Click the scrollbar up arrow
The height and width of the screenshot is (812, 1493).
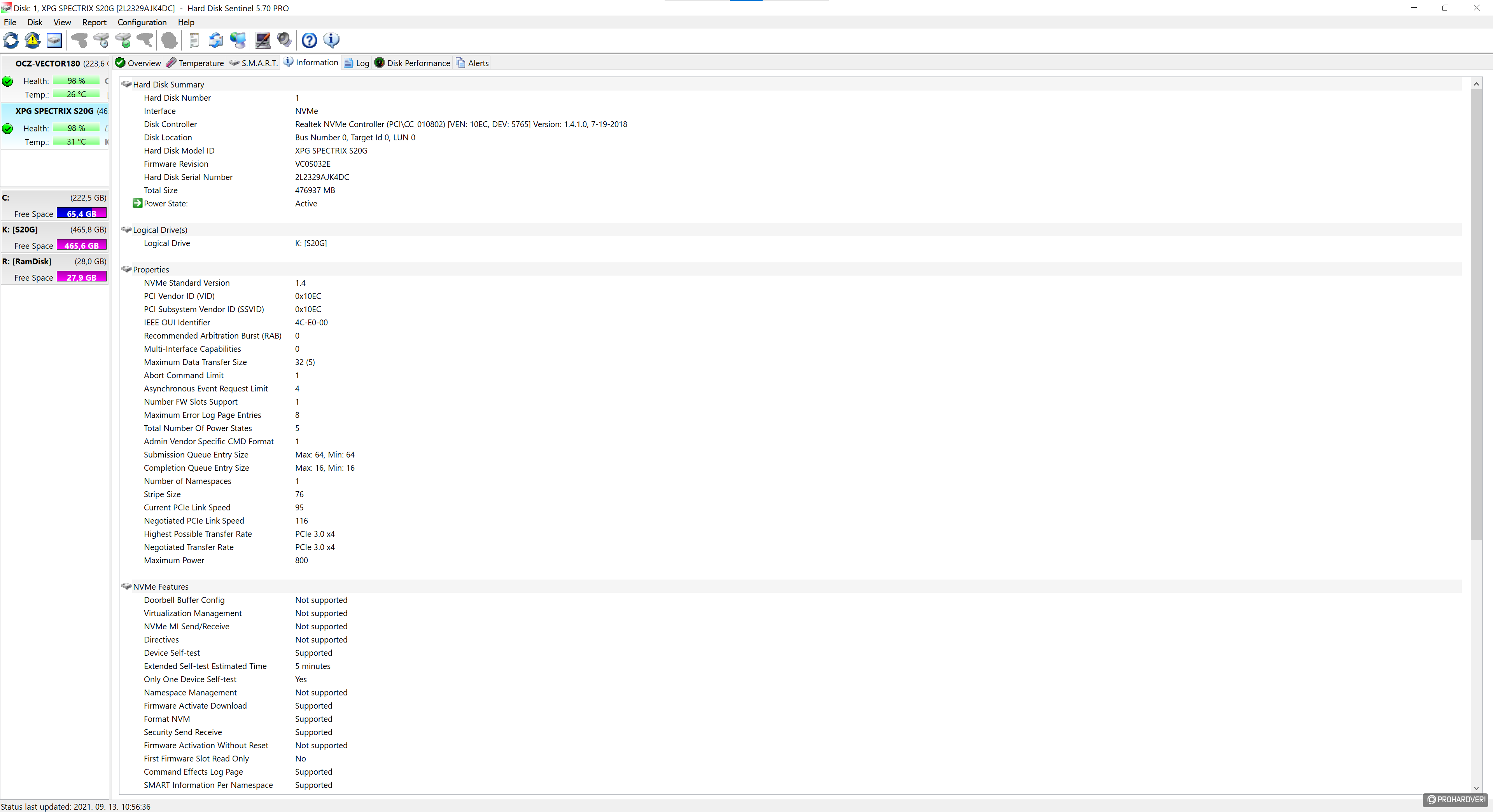(1476, 84)
